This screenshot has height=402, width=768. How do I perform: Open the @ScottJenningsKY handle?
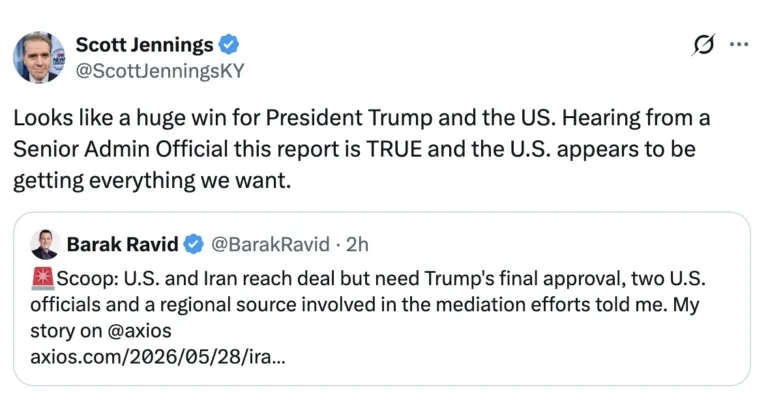[x=160, y=71]
